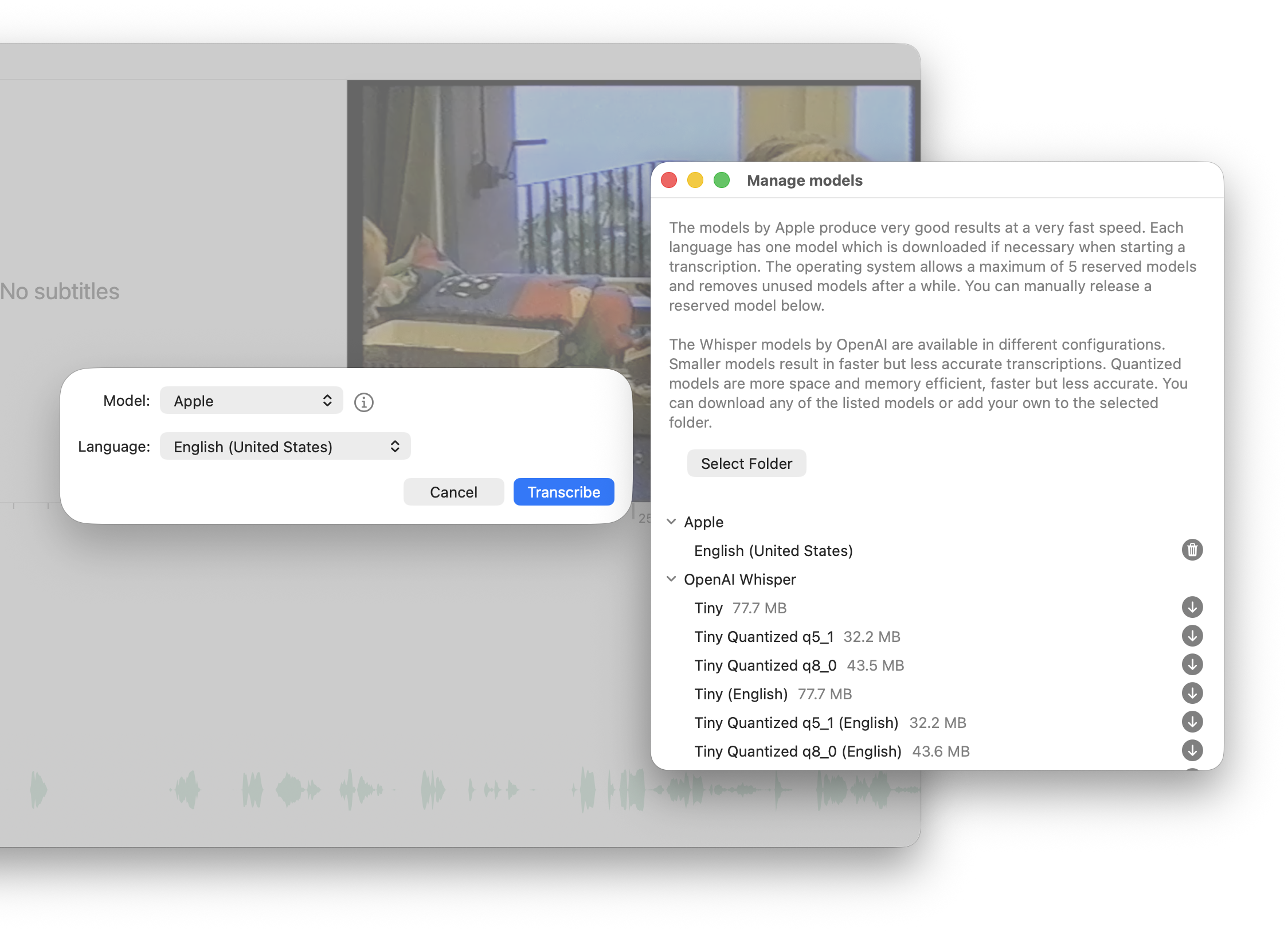The height and width of the screenshot is (932, 1288).
Task: Download Tiny Quantized q5_1 (English) model
Action: [1192, 722]
